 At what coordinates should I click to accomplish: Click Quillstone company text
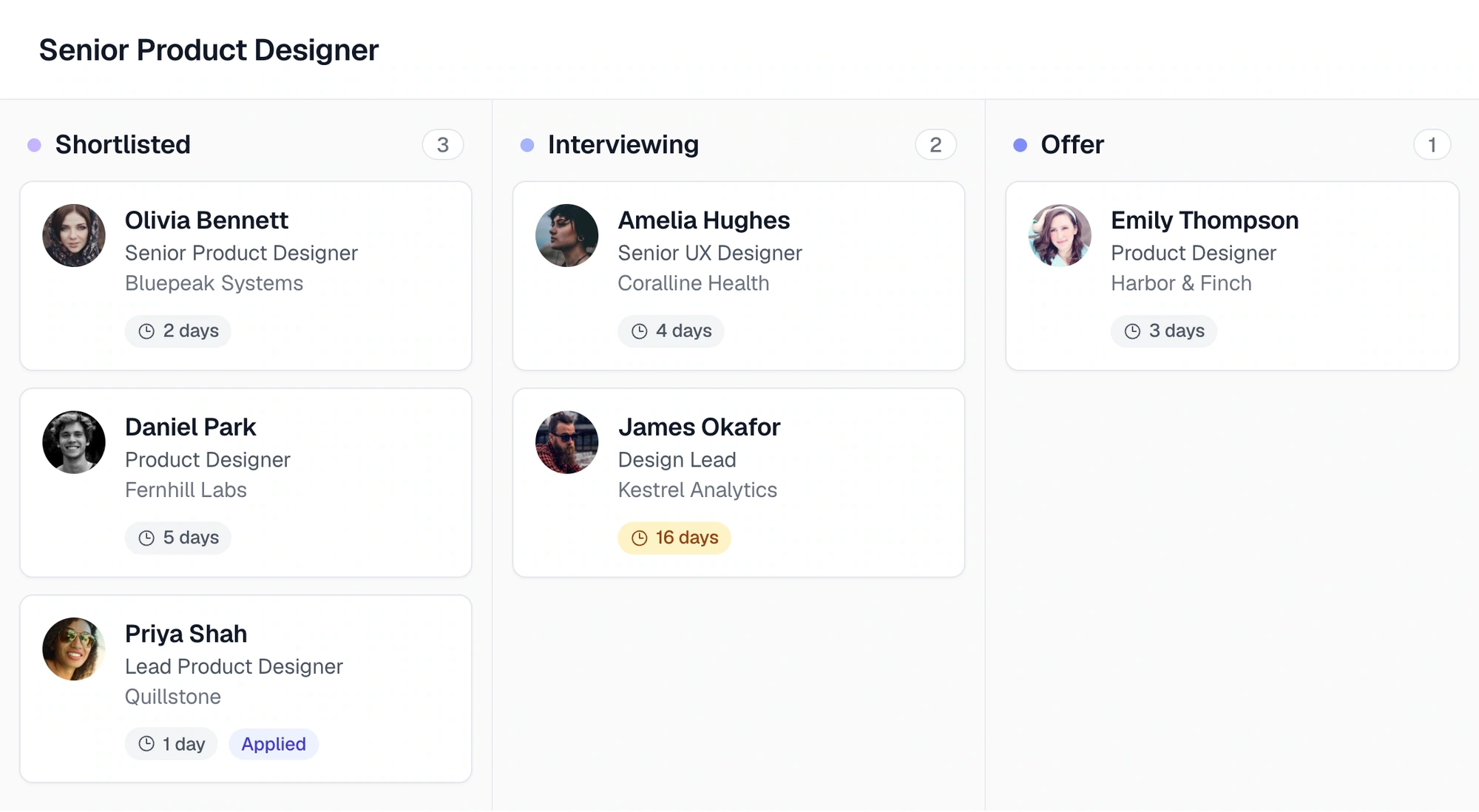[173, 697]
